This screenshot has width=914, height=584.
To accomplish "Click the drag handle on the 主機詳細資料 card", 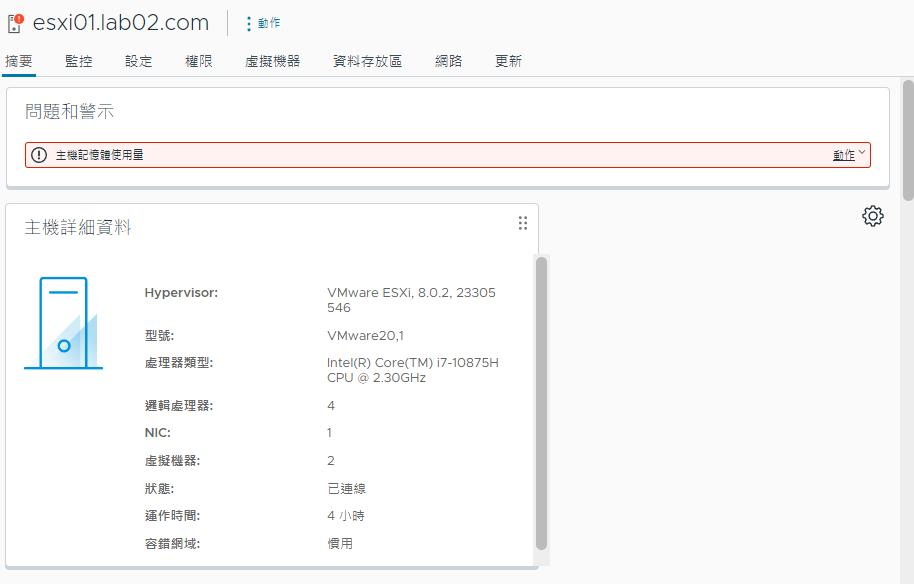I will coord(522,223).
